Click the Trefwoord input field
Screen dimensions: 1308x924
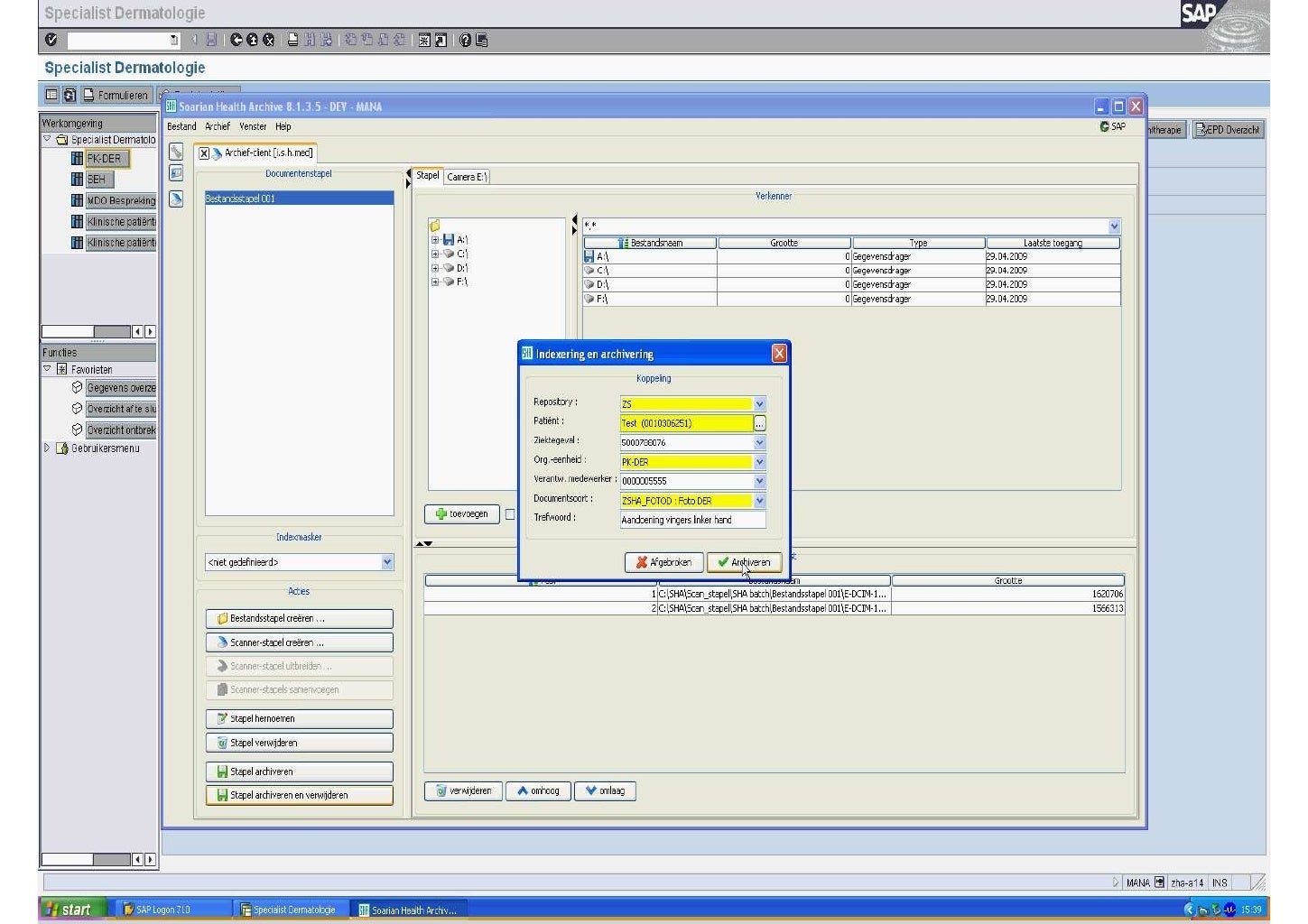point(691,520)
